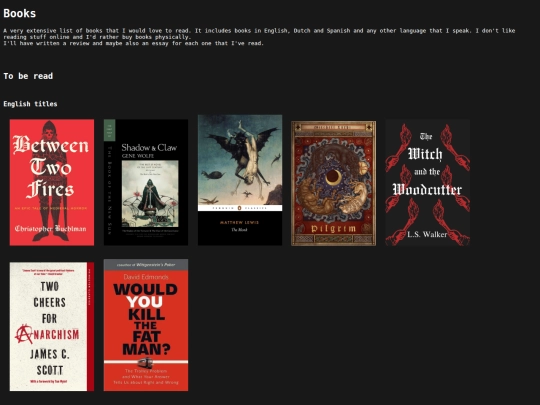
Task: Click the line 'I'll have written a review'
Action: click(133, 43)
